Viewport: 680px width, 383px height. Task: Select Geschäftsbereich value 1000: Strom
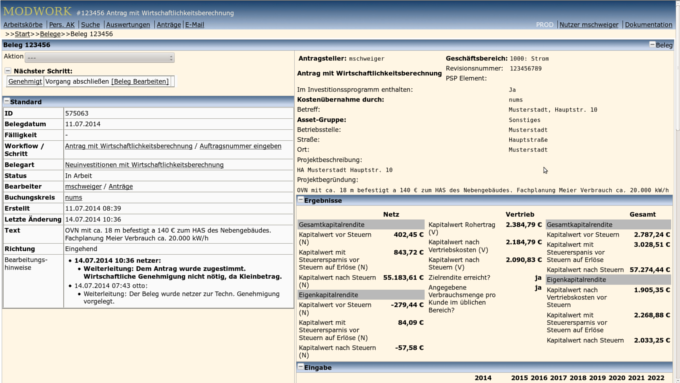tap(529, 59)
